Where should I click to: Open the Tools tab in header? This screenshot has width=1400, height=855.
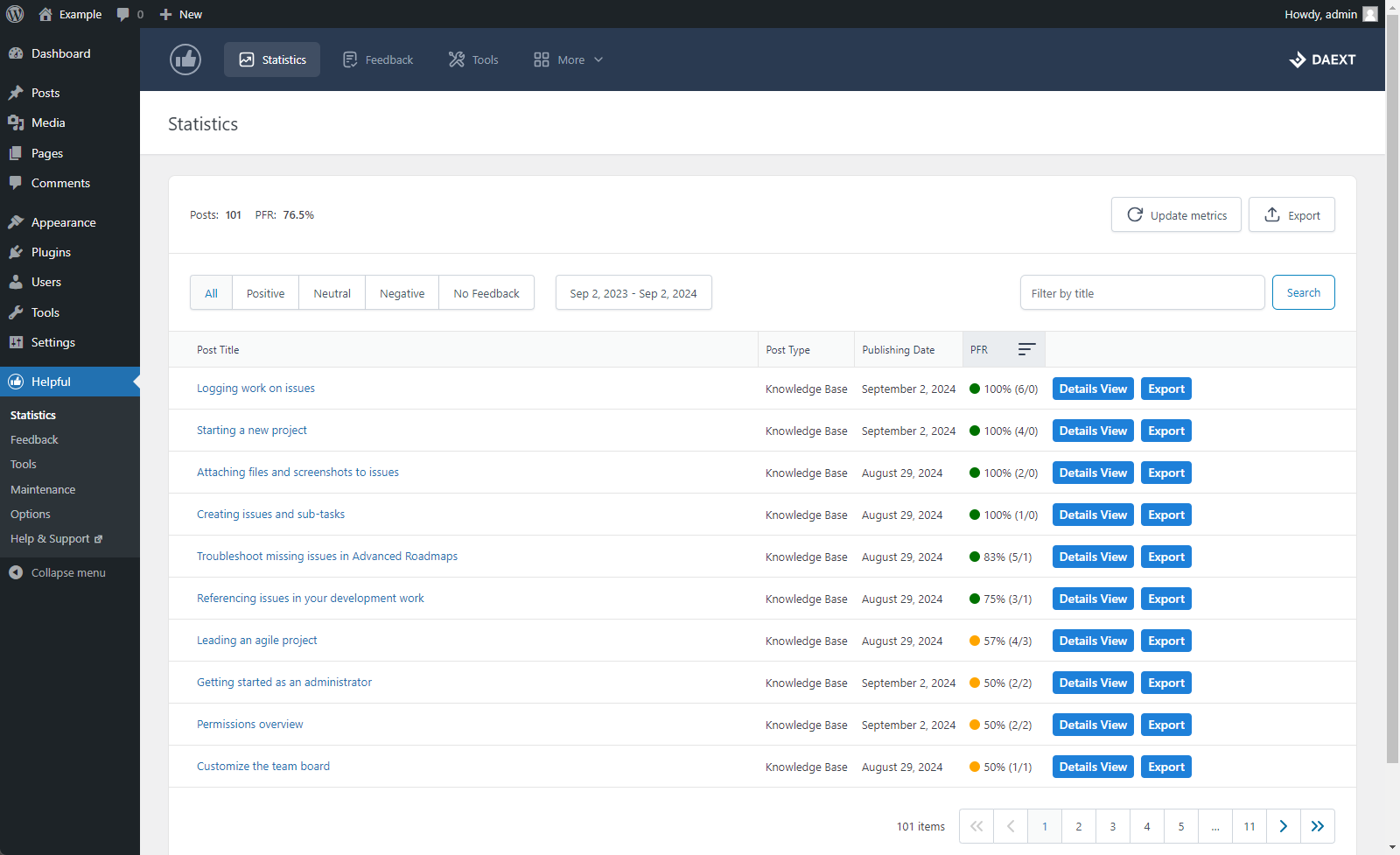pyautogui.click(x=473, y=60)
